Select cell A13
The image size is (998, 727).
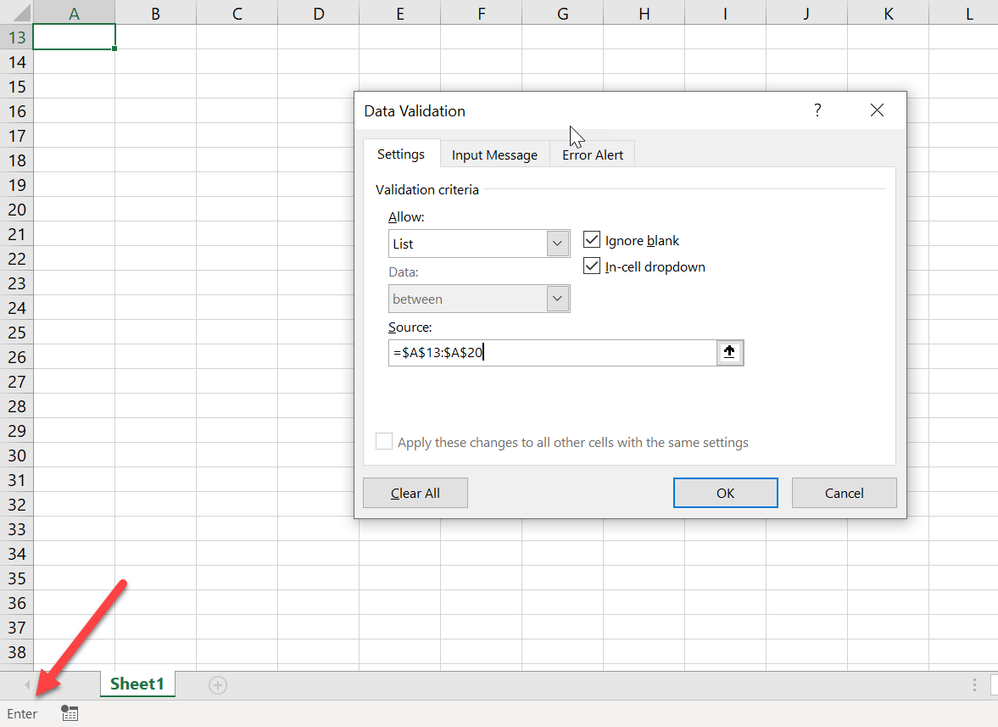click(x=74, y=37)
